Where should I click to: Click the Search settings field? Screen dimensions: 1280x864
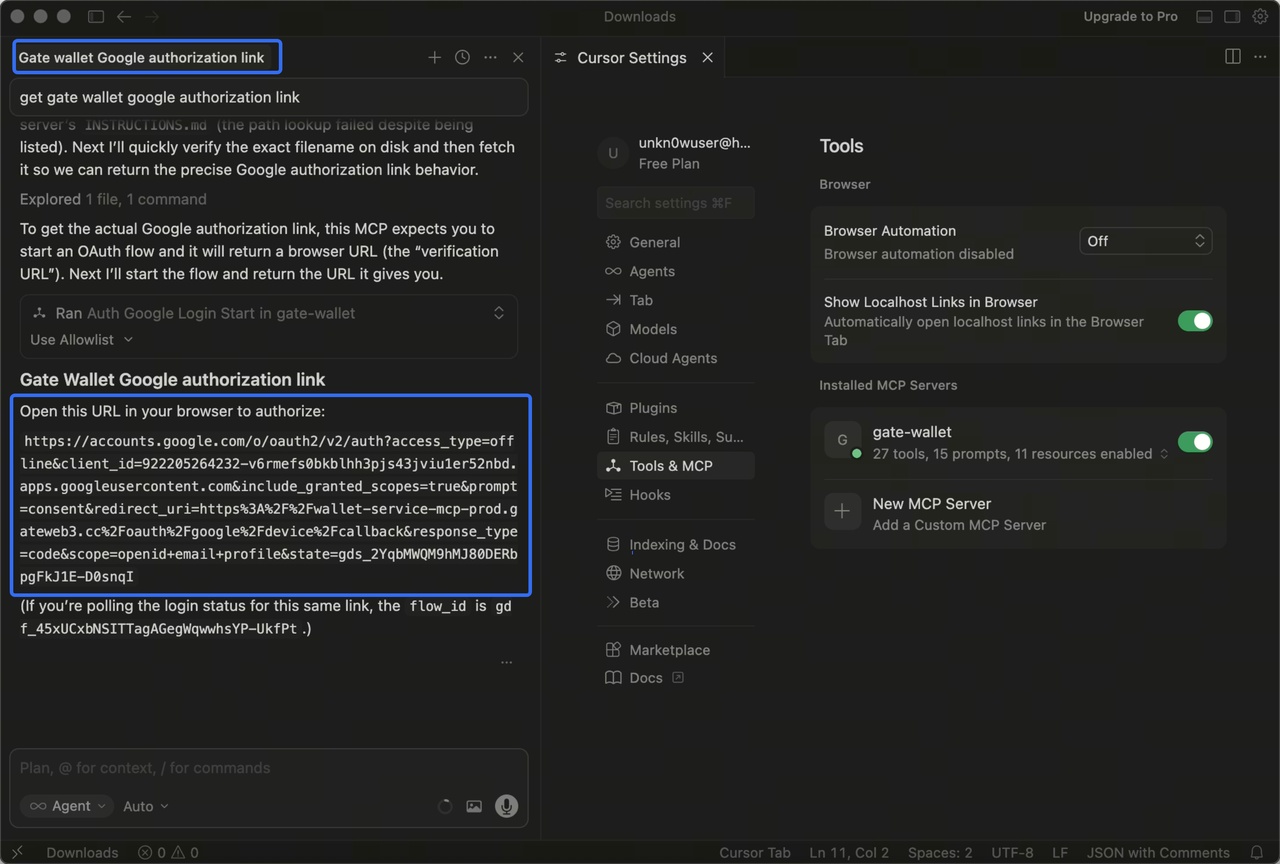(x=675, y=203)
